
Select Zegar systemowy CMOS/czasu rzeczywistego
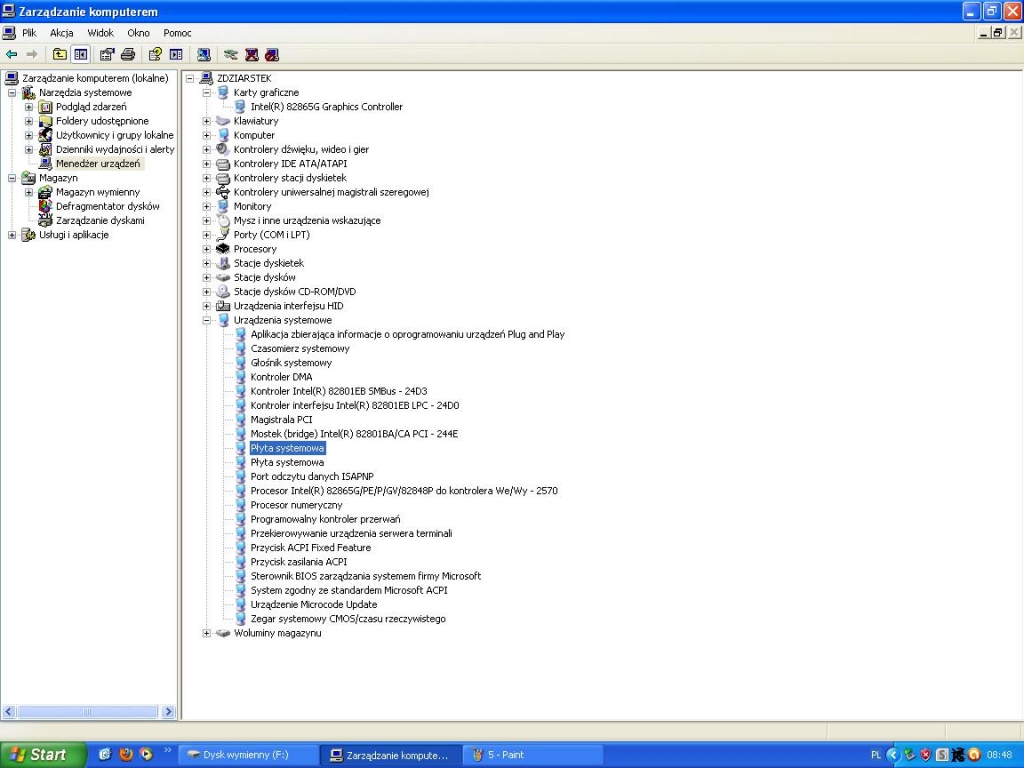[x=348, y=618]
